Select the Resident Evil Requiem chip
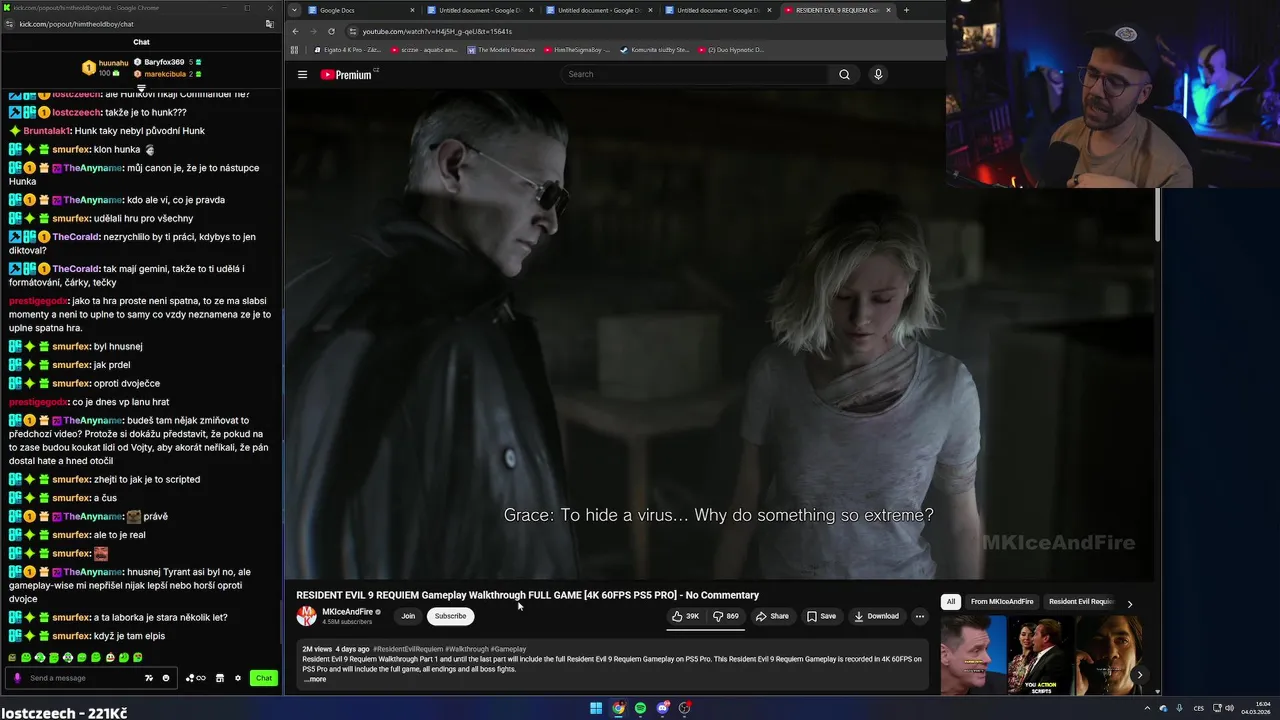 (1081, 602)
